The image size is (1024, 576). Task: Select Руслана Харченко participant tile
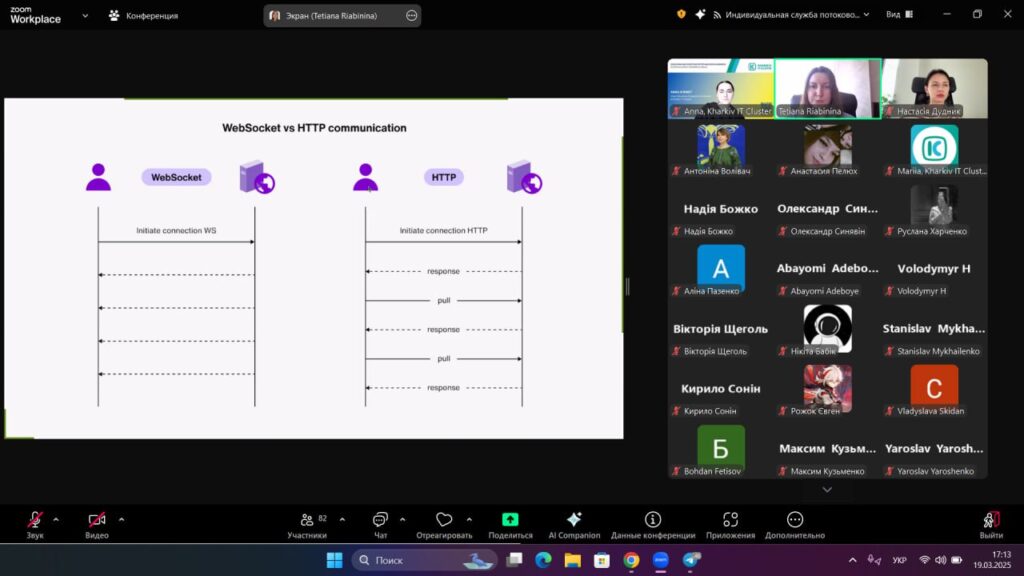[935, 209]
